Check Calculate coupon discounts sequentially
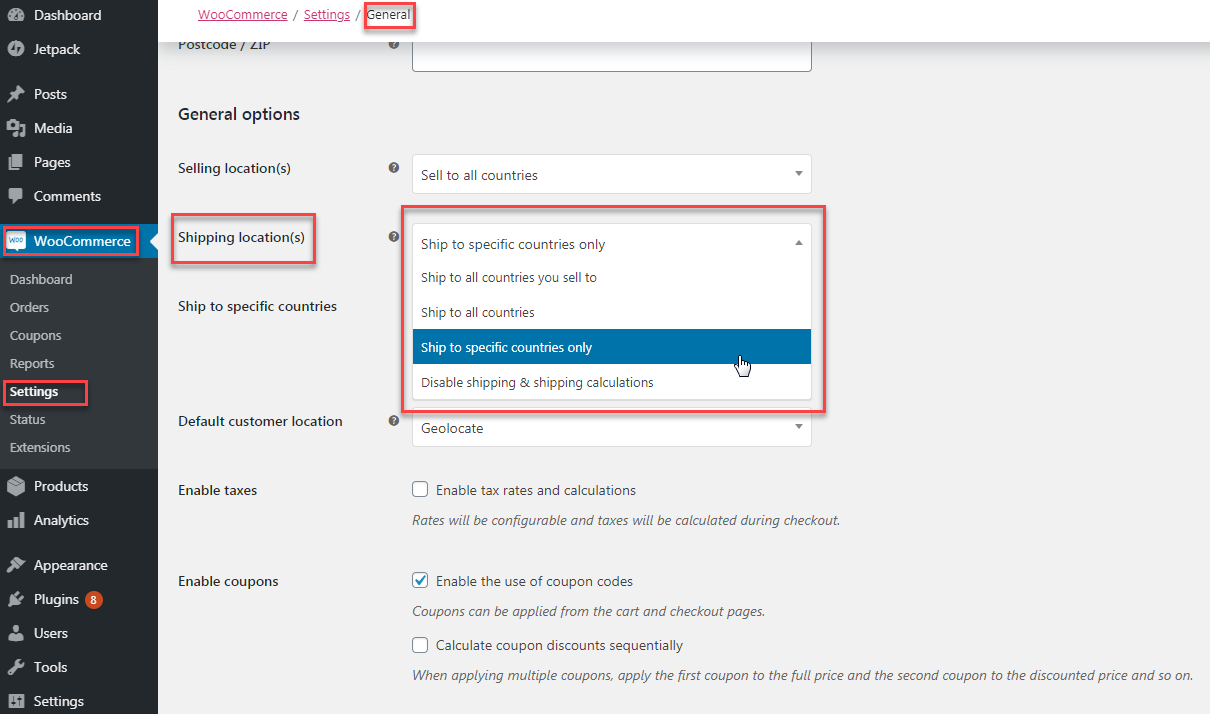The image size is (1210, 714). point(420,645)
